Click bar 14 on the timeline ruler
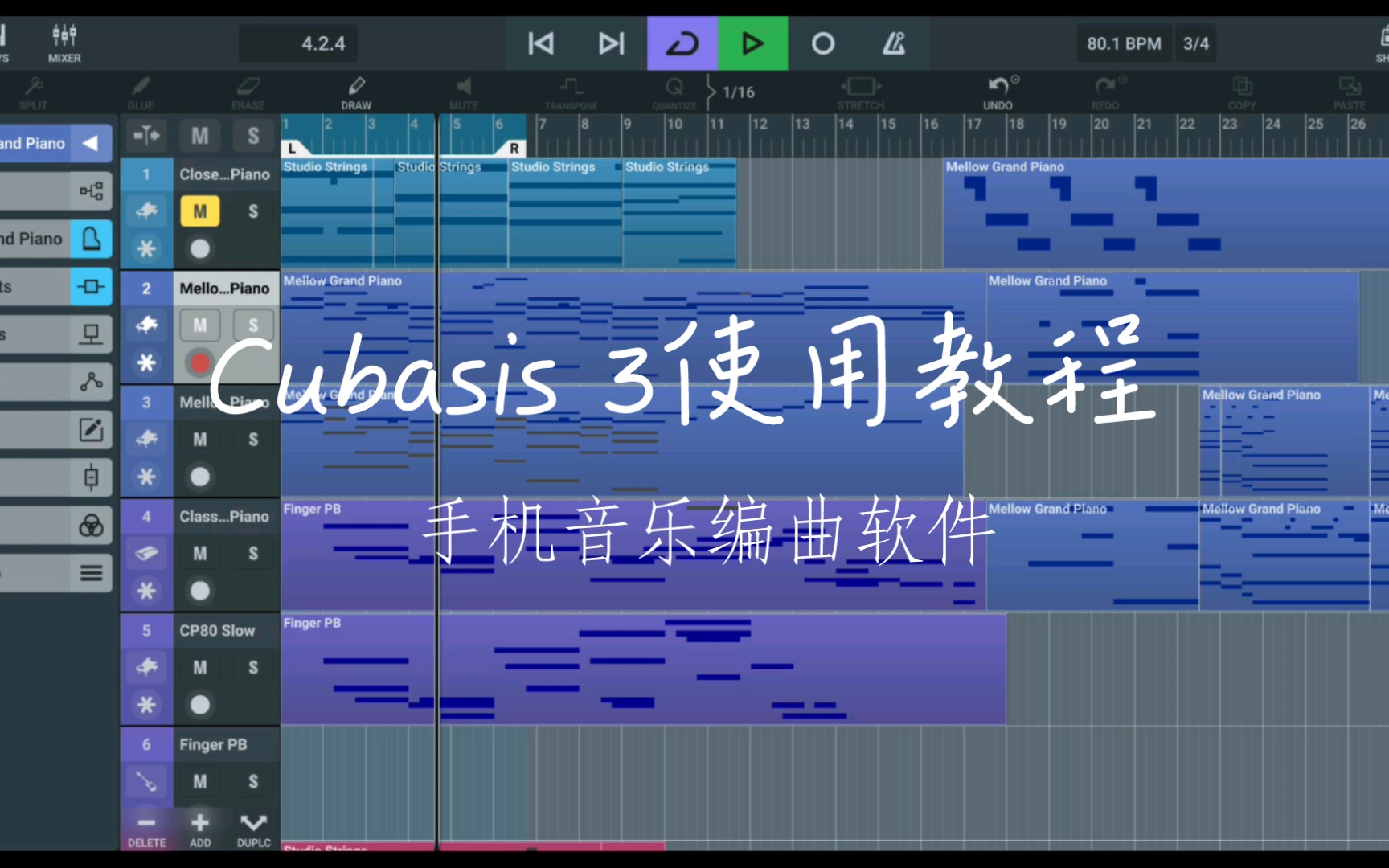The width and height of the screenshot is (1389, 868). click(x=845, y=125)
